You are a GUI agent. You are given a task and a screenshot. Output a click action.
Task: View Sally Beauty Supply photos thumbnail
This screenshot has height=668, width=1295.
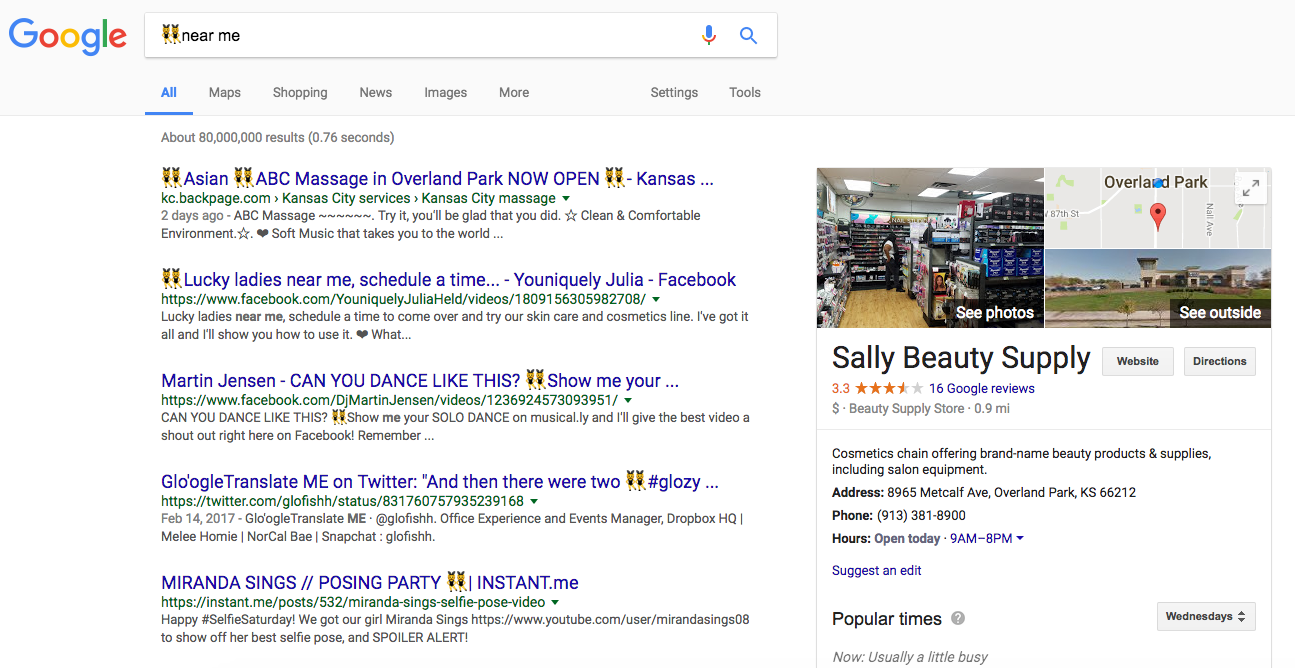(930, 248)
